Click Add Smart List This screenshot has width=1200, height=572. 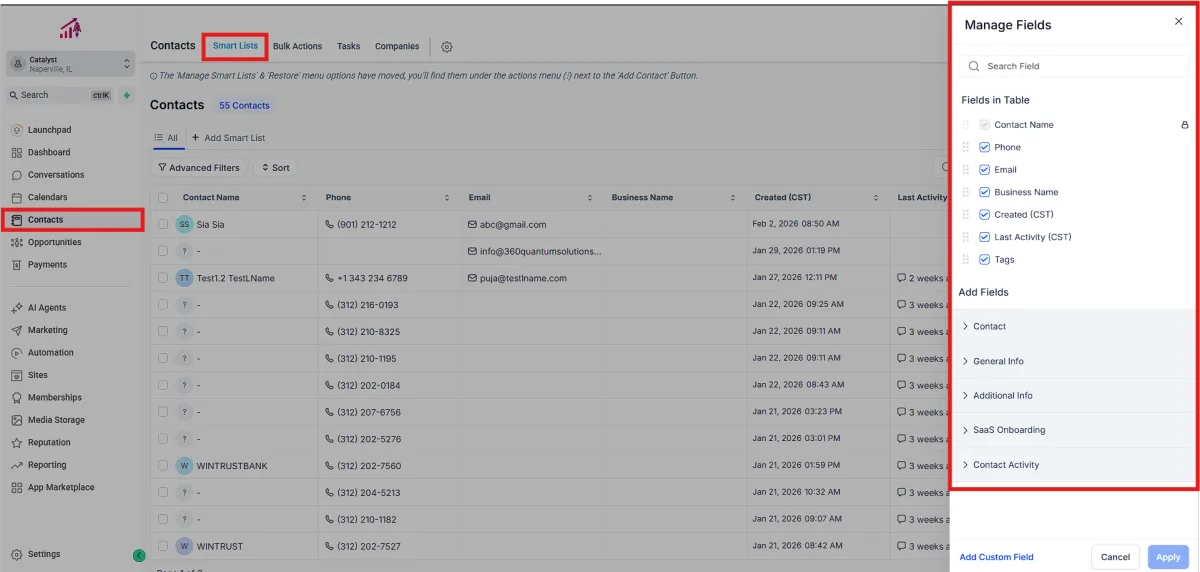[228, 138]
